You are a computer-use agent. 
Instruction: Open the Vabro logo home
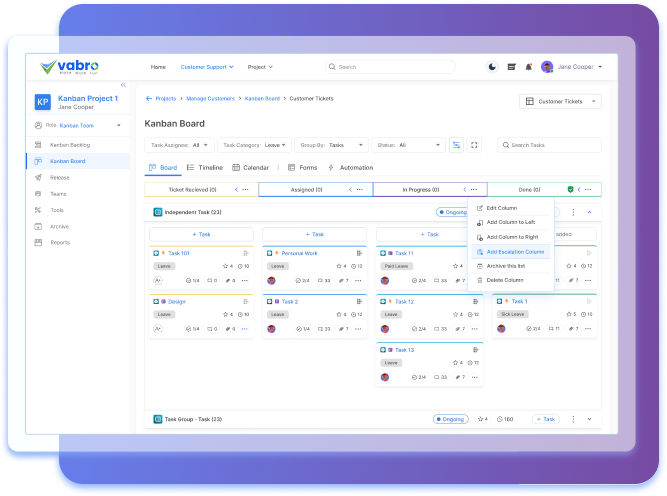pos(72,67)
